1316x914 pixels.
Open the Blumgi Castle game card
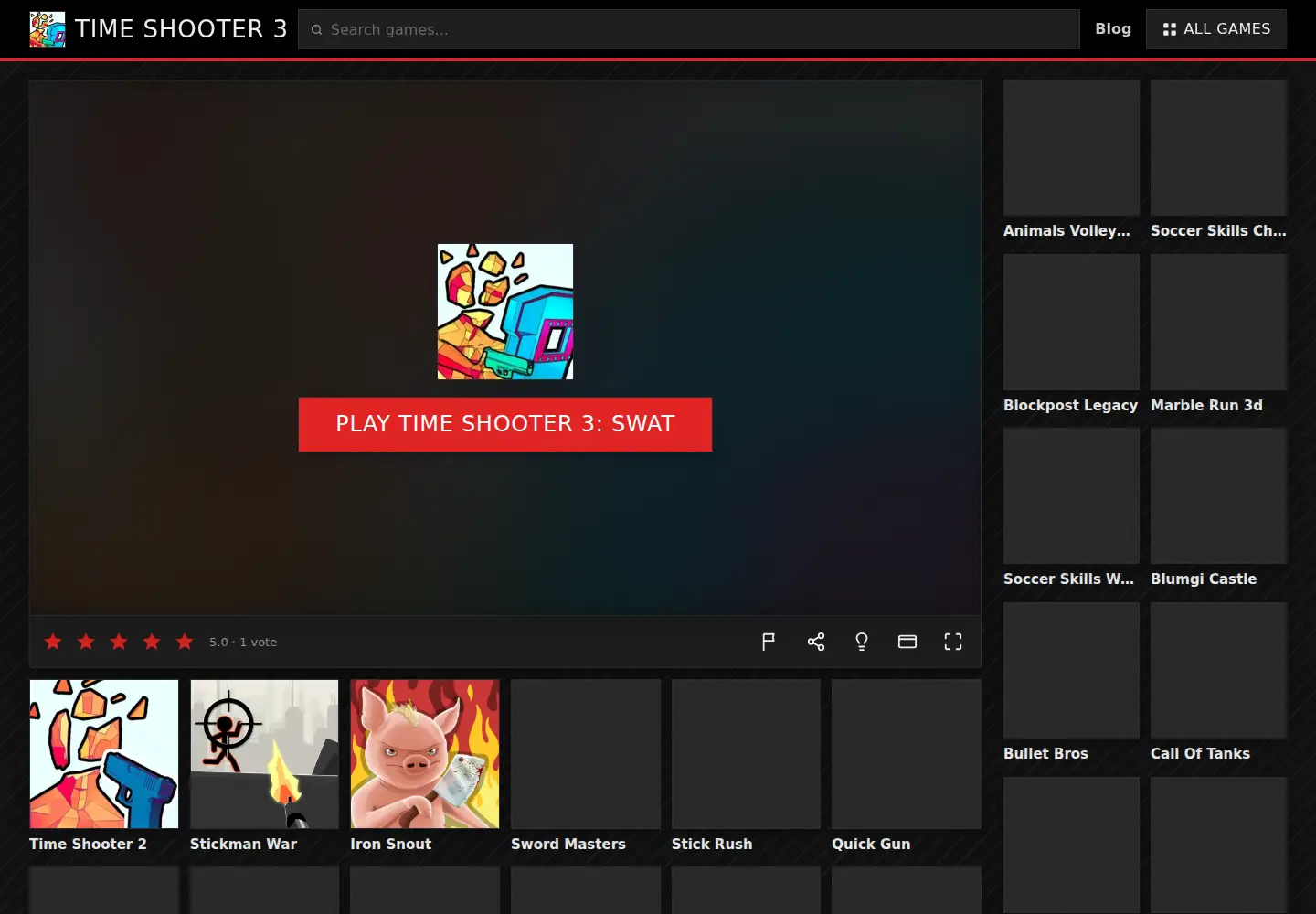click(x=1218, y=508)
